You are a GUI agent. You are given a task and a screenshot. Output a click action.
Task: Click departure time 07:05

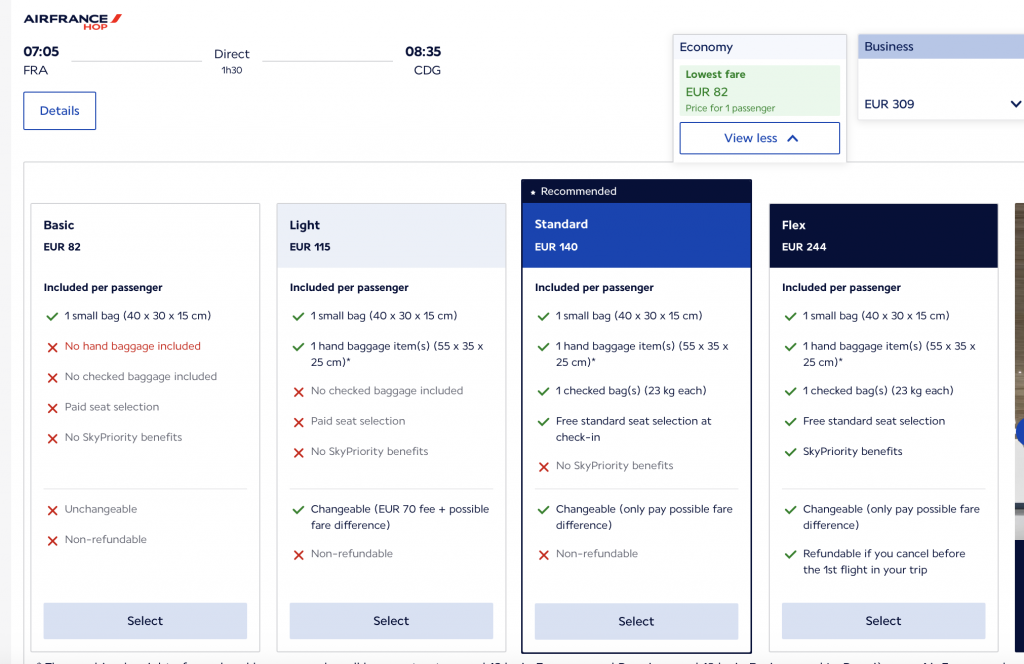pyautogui.click(x=41, y=52)
